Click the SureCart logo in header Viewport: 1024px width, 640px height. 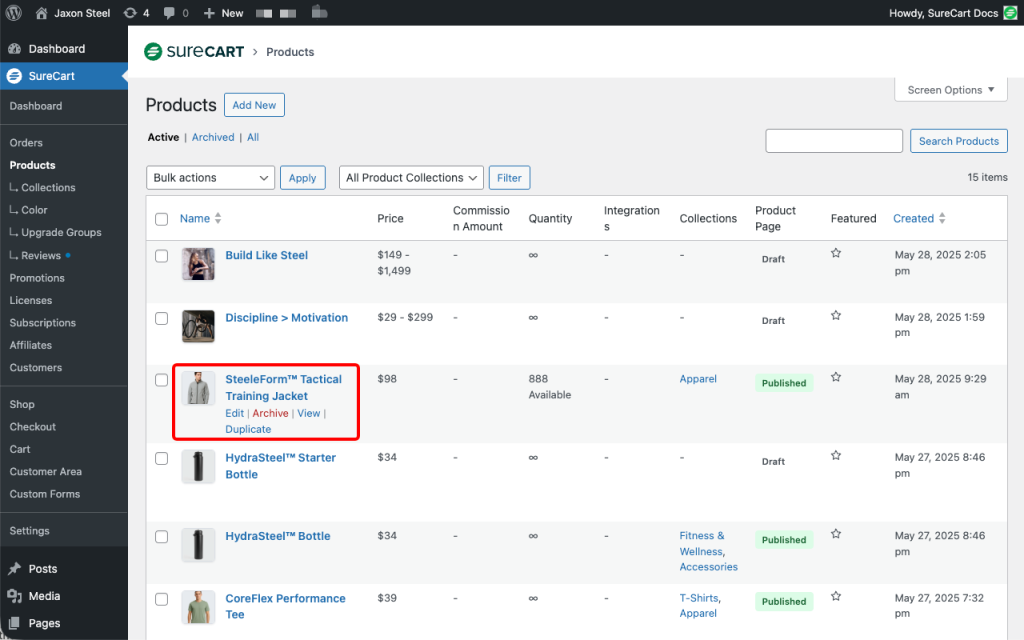pos(194,52)
